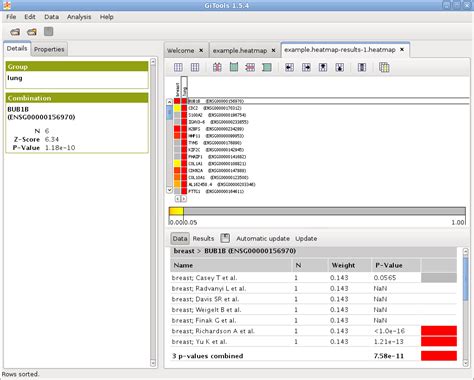Open the Data menu
The height and width of the screenshot is (380, 474).
pos(51,17)
